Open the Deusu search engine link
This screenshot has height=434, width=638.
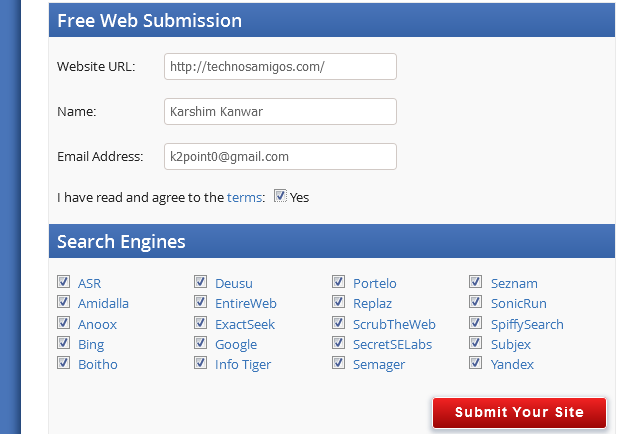[234, 283]
